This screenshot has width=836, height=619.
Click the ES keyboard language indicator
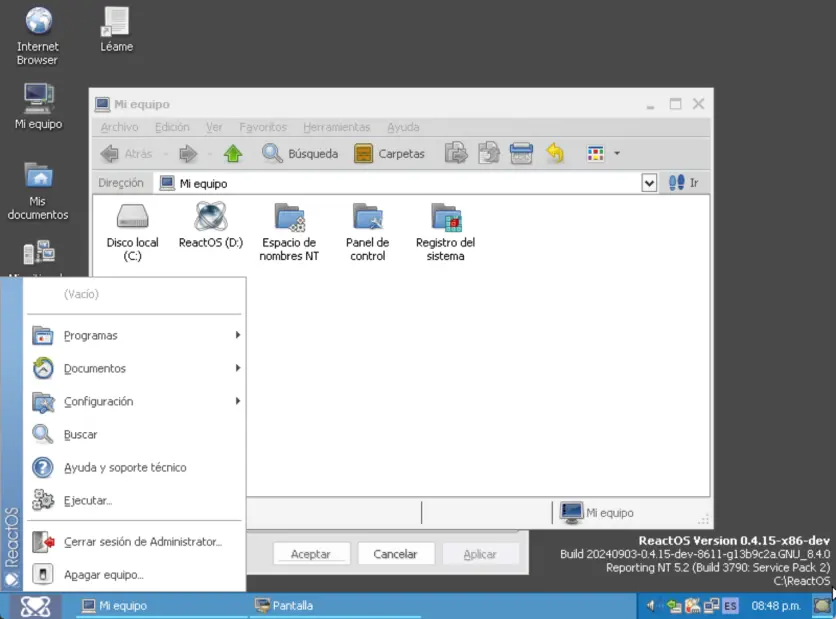click(730, 606)
